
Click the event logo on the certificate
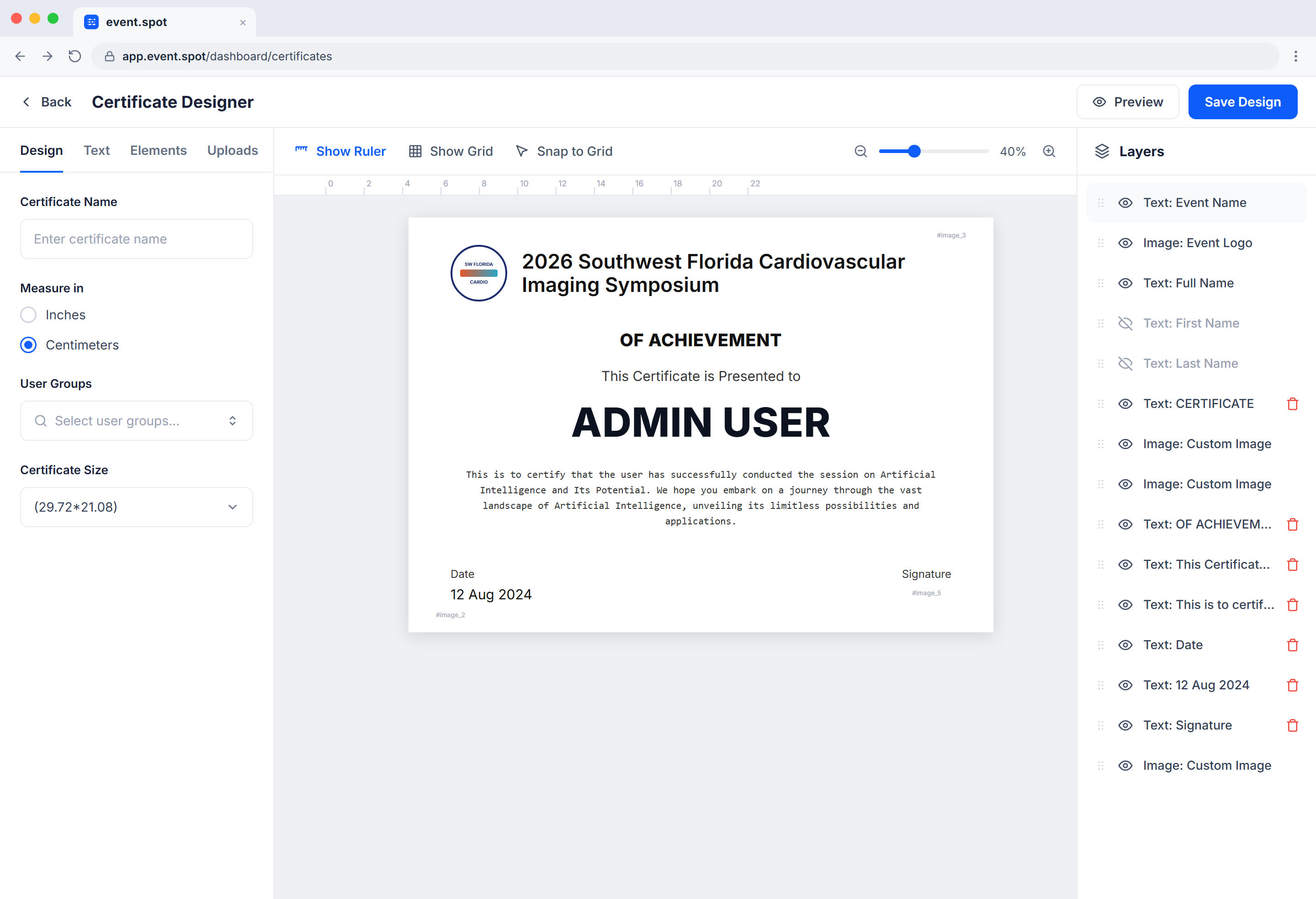[x=478, y=273]
